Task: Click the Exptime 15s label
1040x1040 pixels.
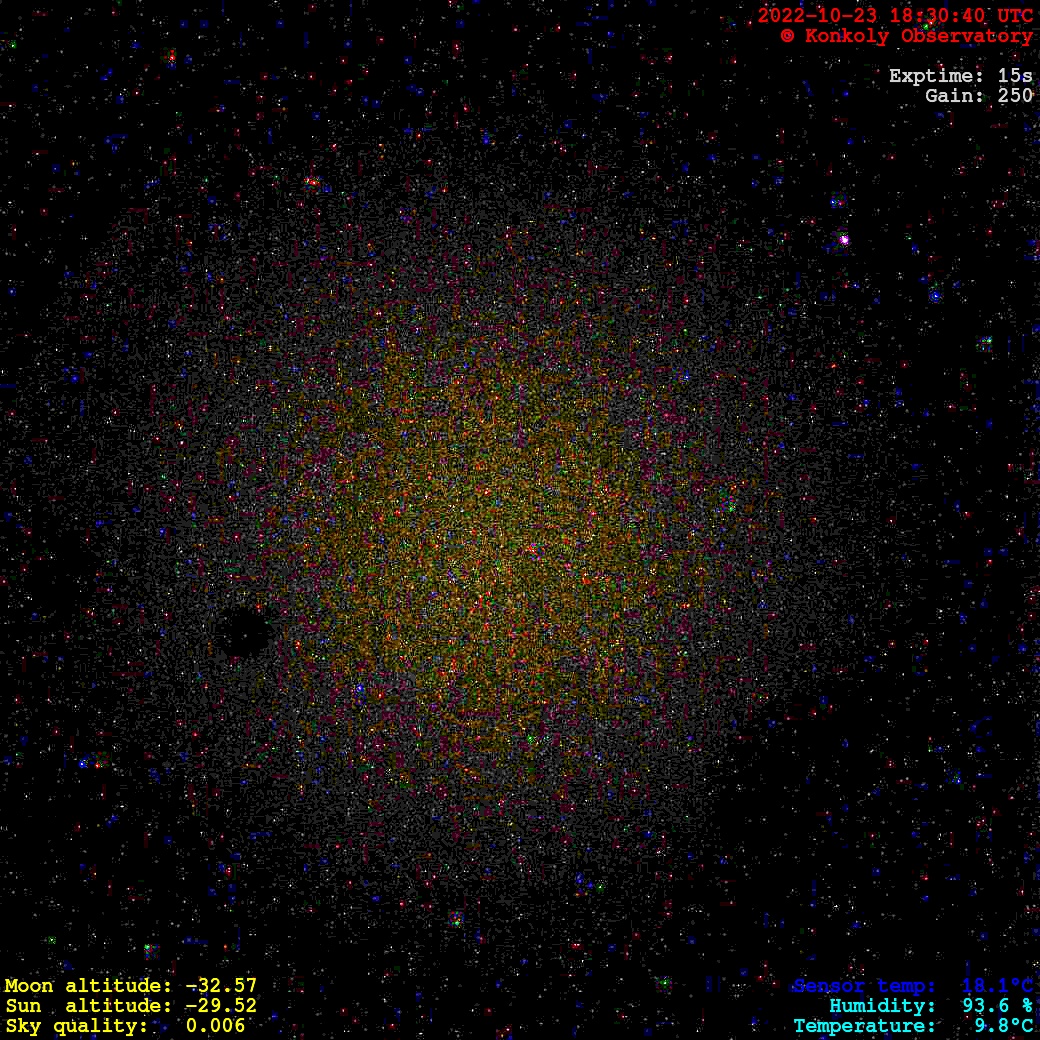Action: point(960,76)
